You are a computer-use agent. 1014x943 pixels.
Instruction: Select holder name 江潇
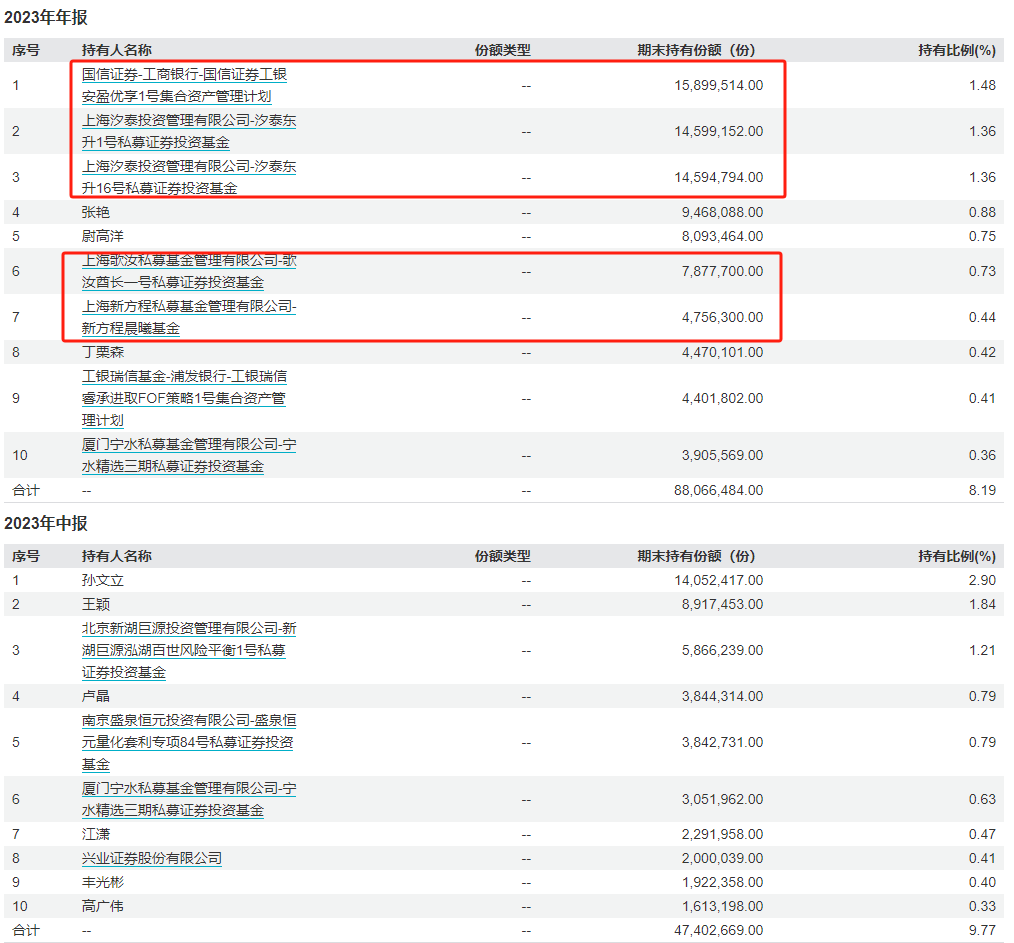pos(96,834)
